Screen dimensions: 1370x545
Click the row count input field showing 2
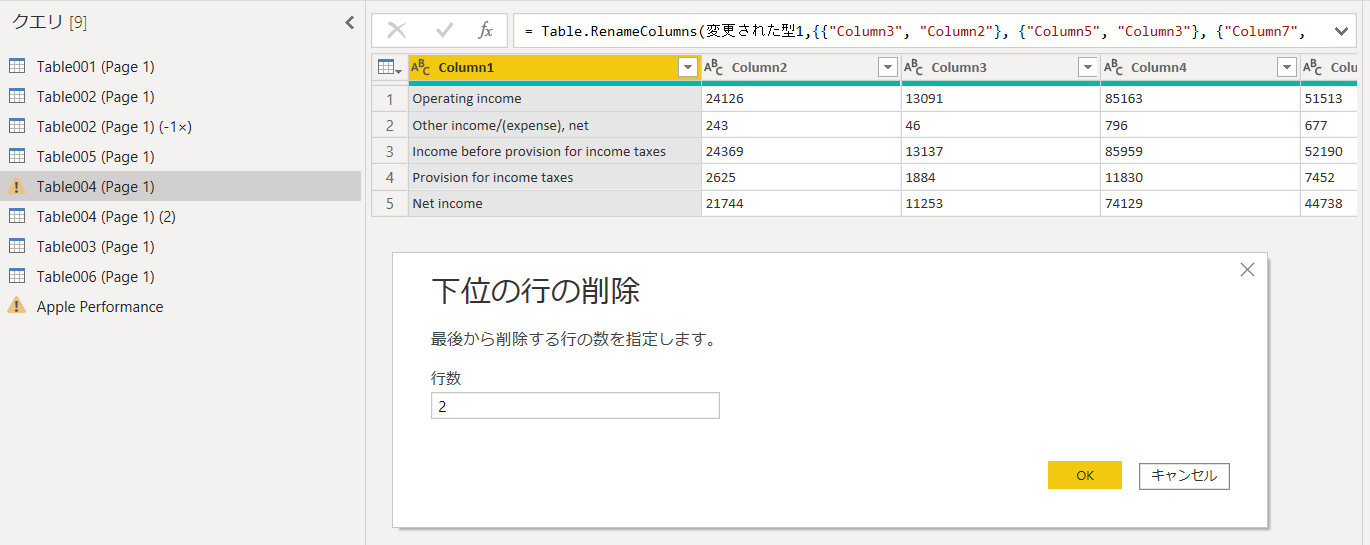(x=575, y=406)
